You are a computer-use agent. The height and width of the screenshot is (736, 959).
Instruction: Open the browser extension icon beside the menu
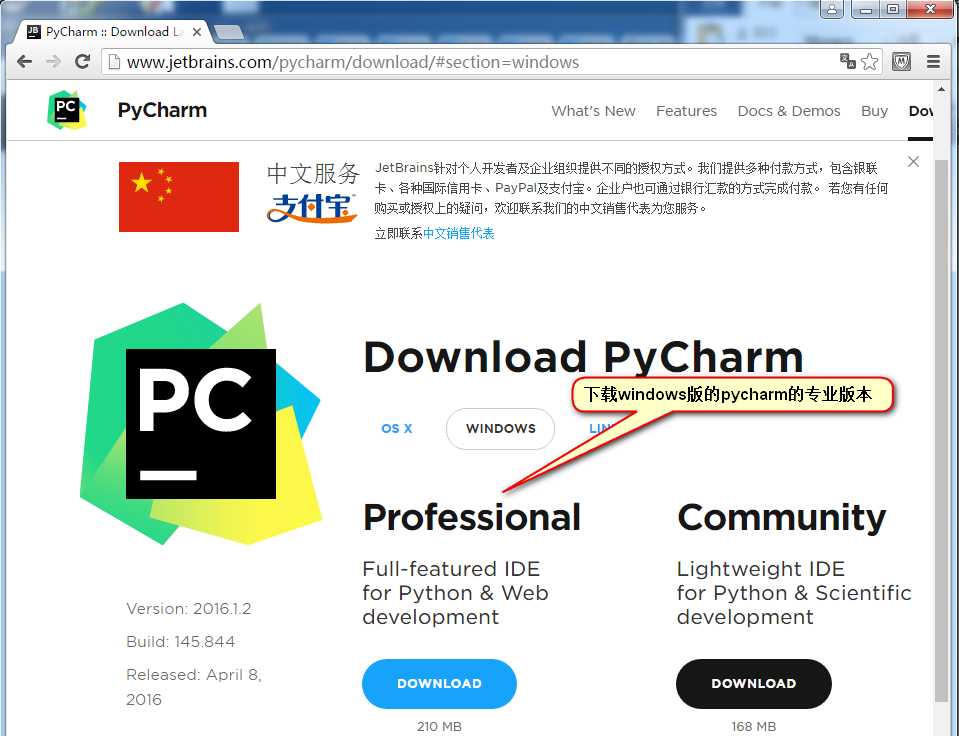click(902, 62)
